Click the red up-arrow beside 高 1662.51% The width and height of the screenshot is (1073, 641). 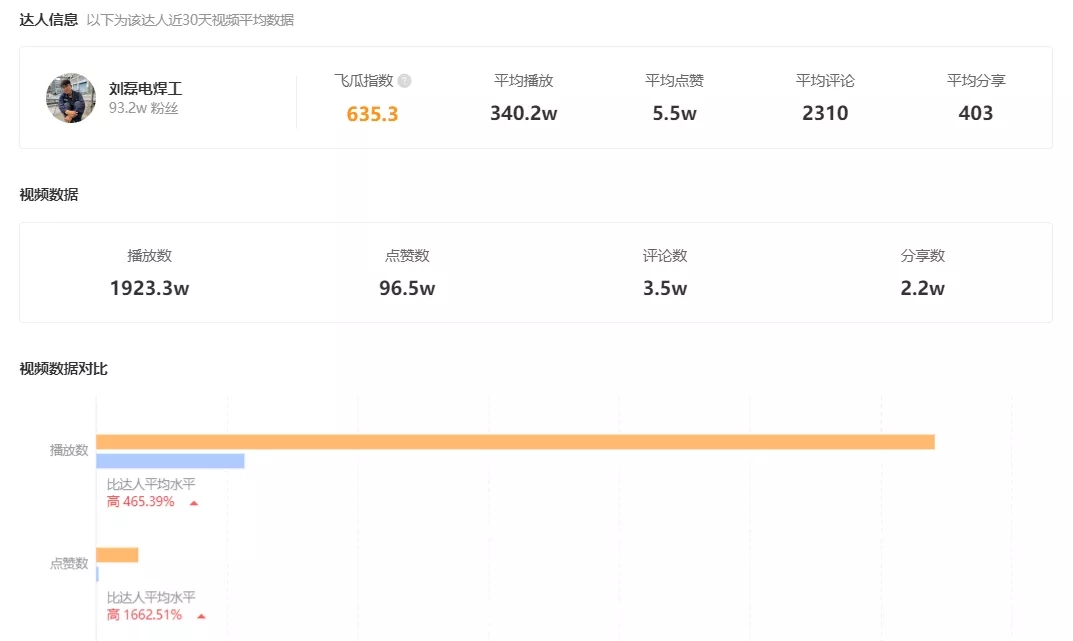tap(203, 615)
